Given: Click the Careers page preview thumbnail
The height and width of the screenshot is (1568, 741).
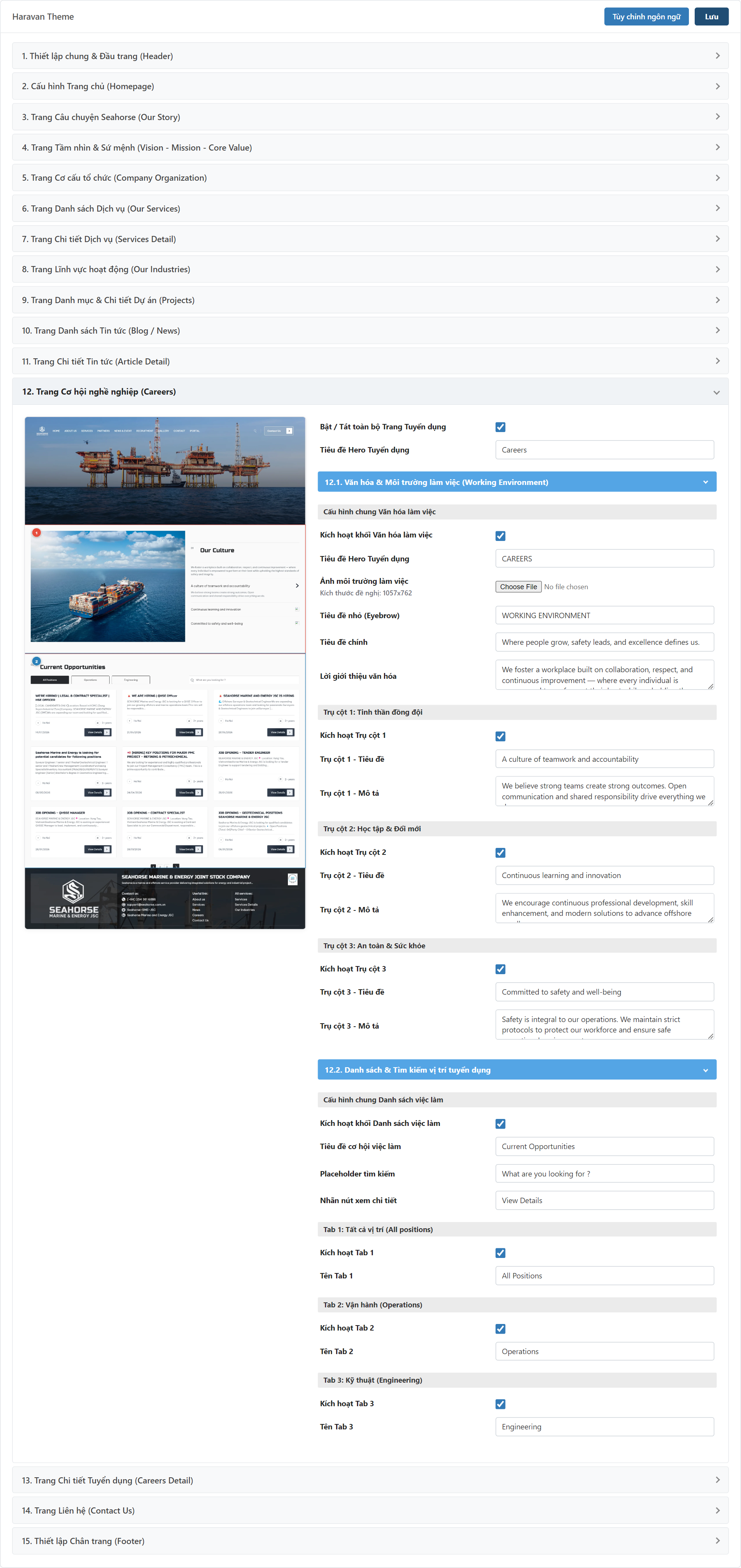Looking at the screenshot, I should (x=165, y=673).
